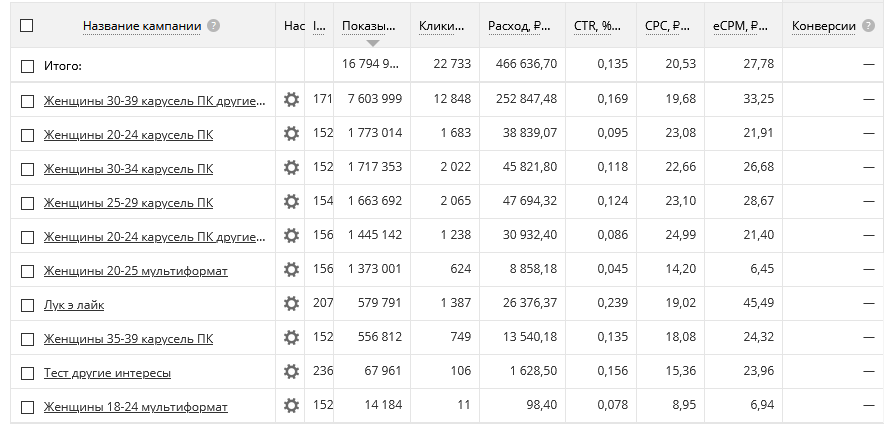Open campaign Тест другие интересы
The height and width of the screenshot is (426, 884).
tap(107, 373)
